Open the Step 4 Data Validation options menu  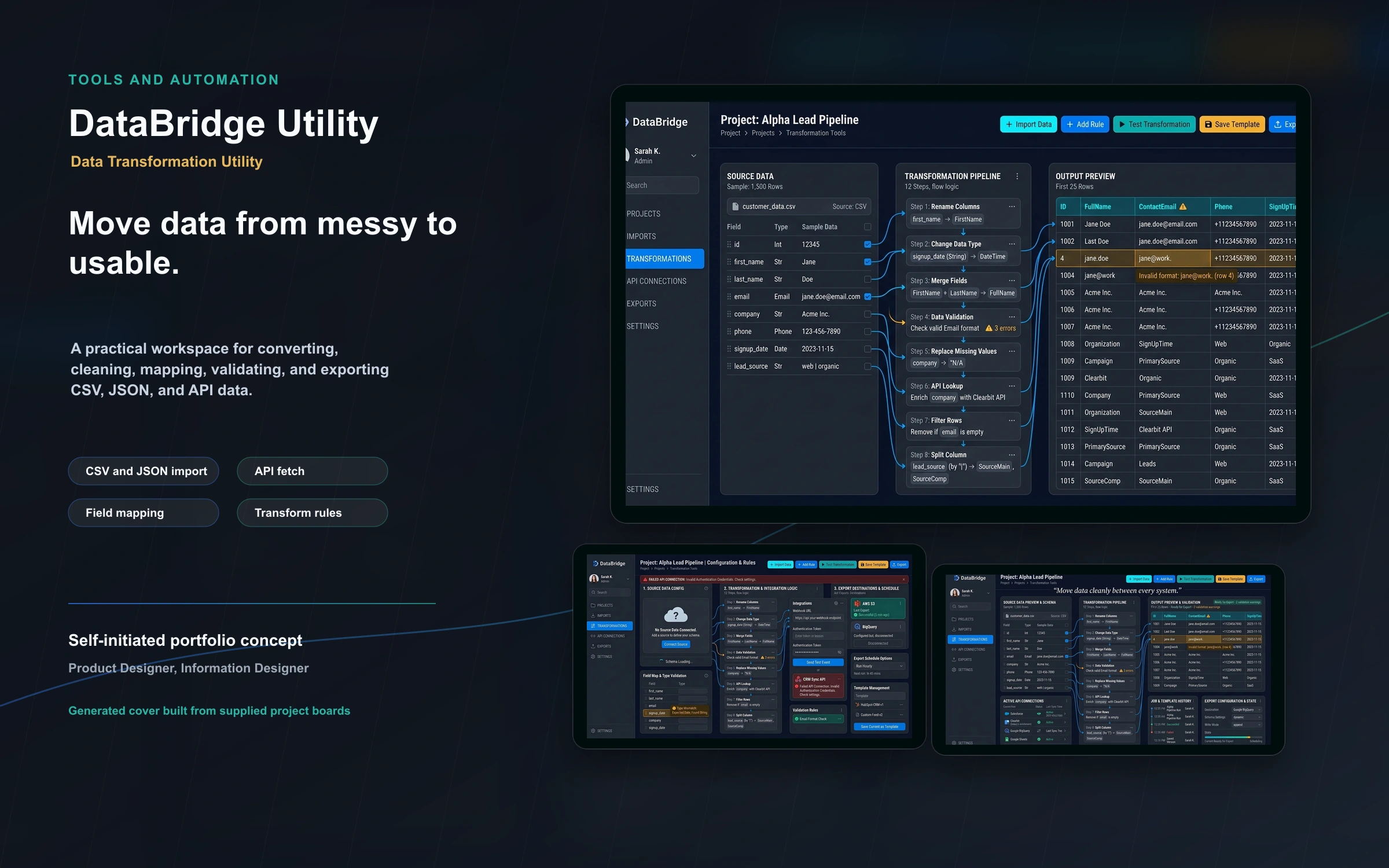(x=1012, y=317)
